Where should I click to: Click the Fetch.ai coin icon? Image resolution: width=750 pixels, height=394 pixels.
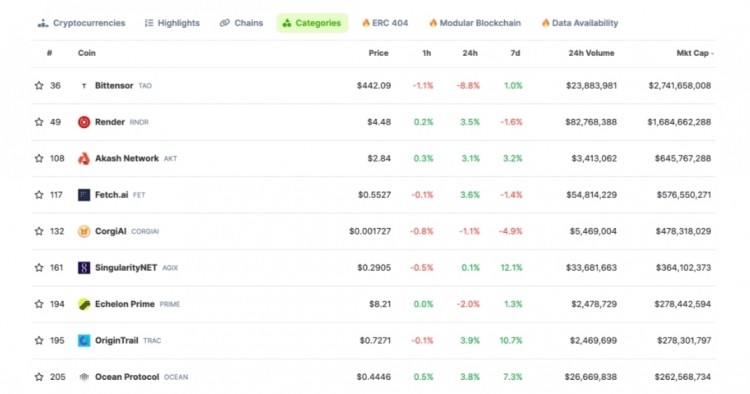pyautogui.click(x=84, y=195)
